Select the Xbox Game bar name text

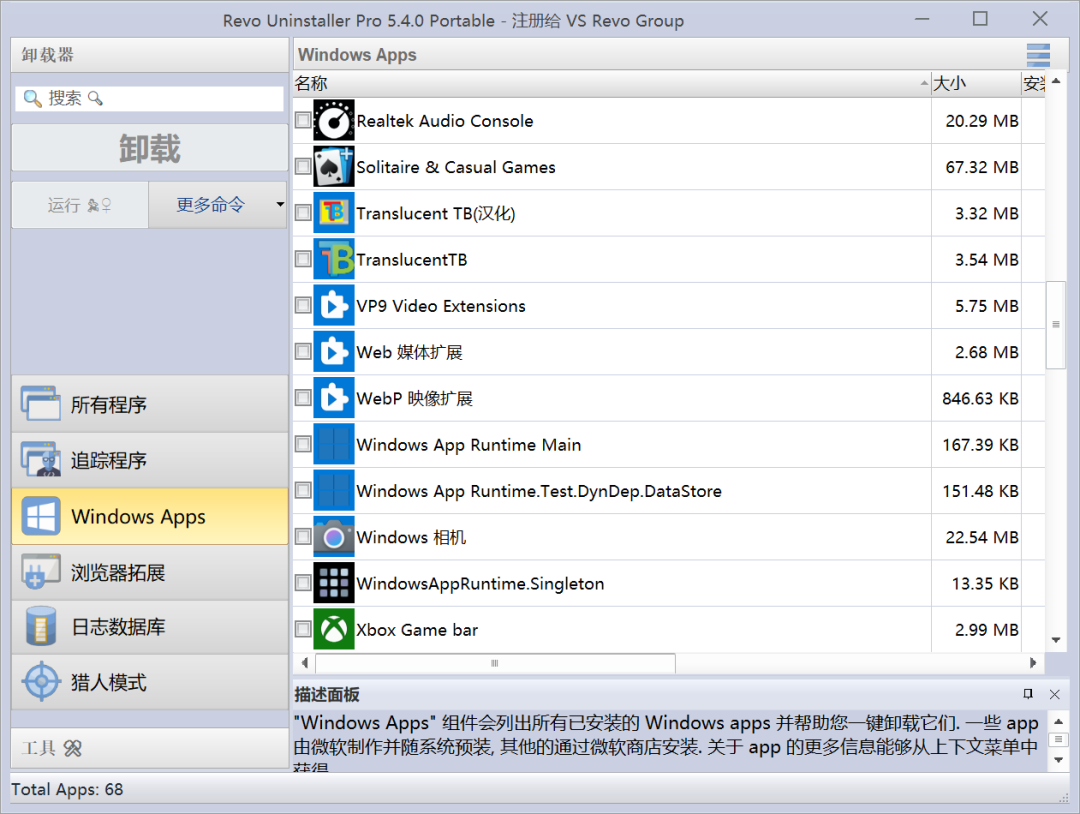pos(417,630)
